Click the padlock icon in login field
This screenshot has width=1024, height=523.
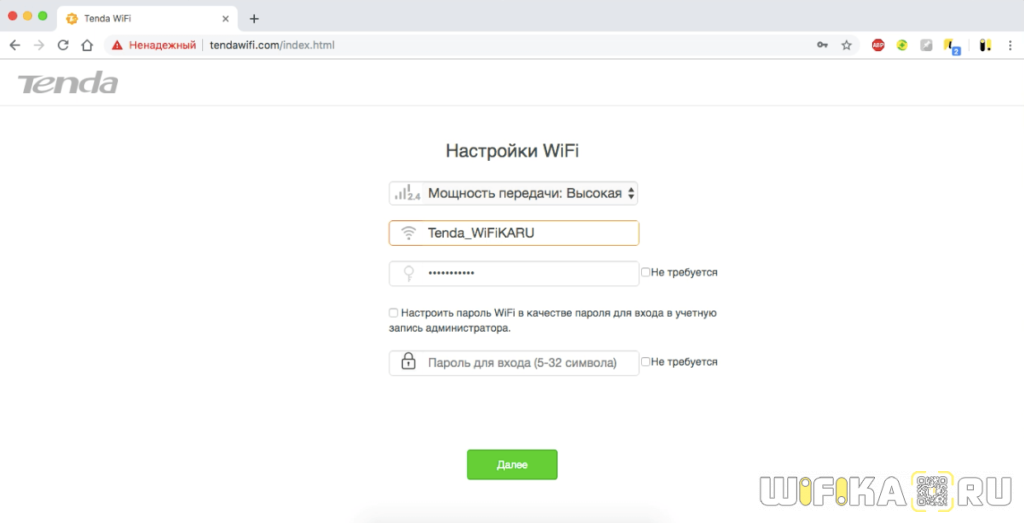(x=409, y=361)
